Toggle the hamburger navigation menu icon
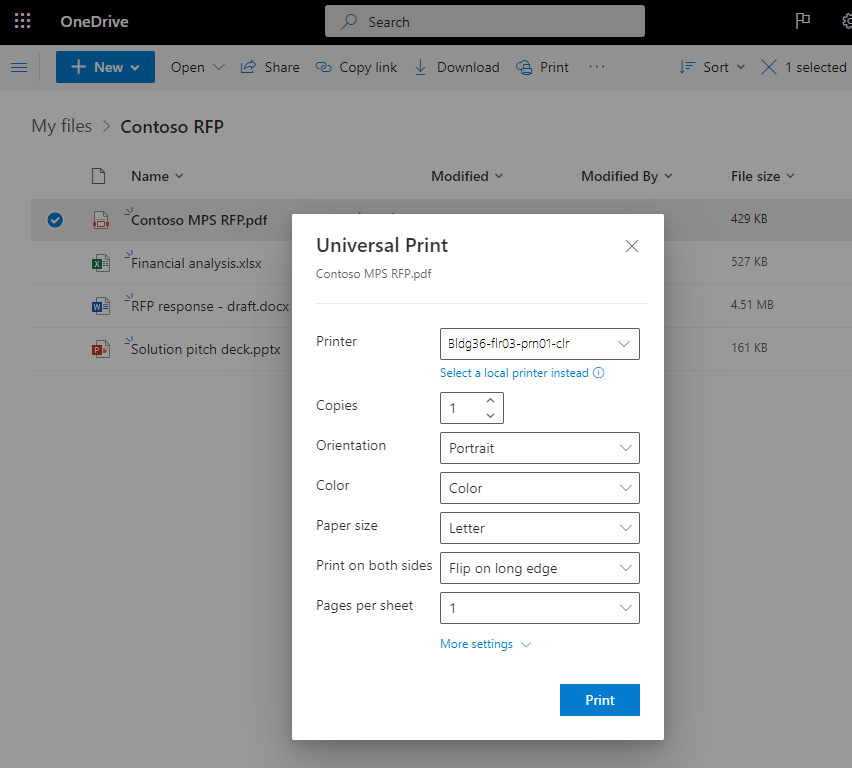 19,67
